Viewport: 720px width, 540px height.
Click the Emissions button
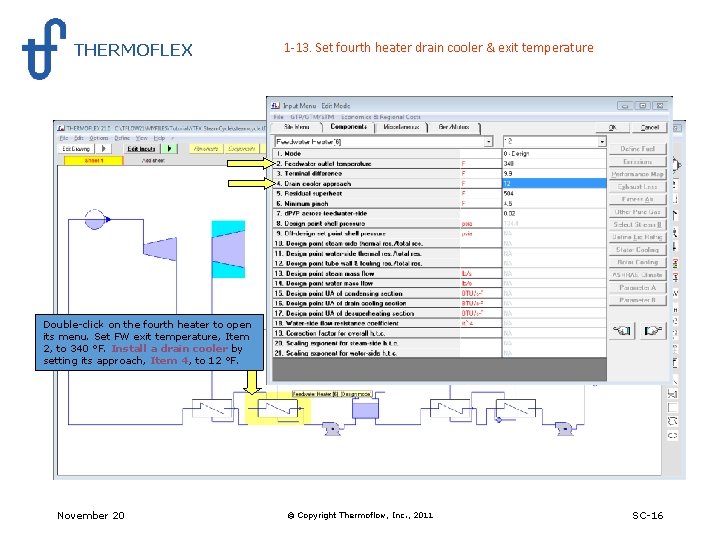click(x=638, y=162)
